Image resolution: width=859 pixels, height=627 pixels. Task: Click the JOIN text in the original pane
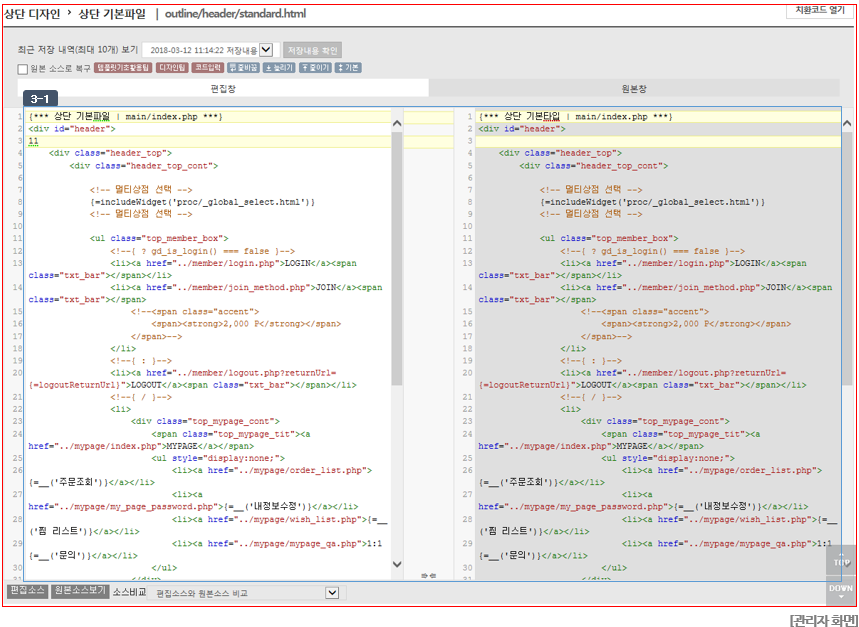776,287
